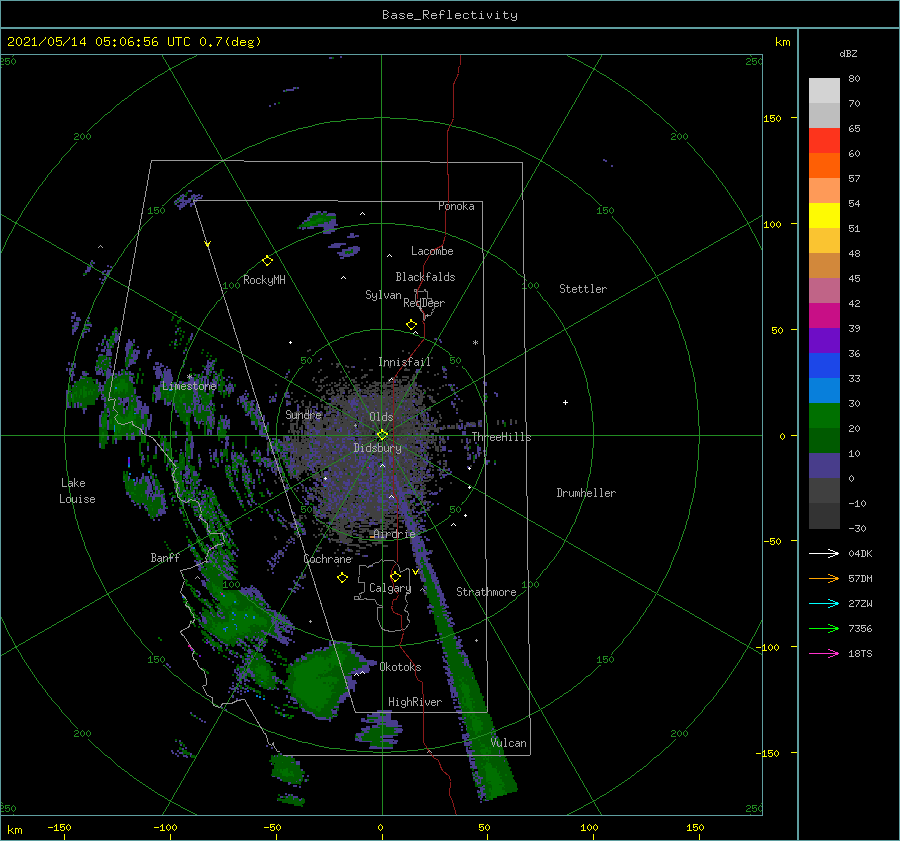Click the Stettler city label
The height and width of the screenshot is (841, 900).
583,289
